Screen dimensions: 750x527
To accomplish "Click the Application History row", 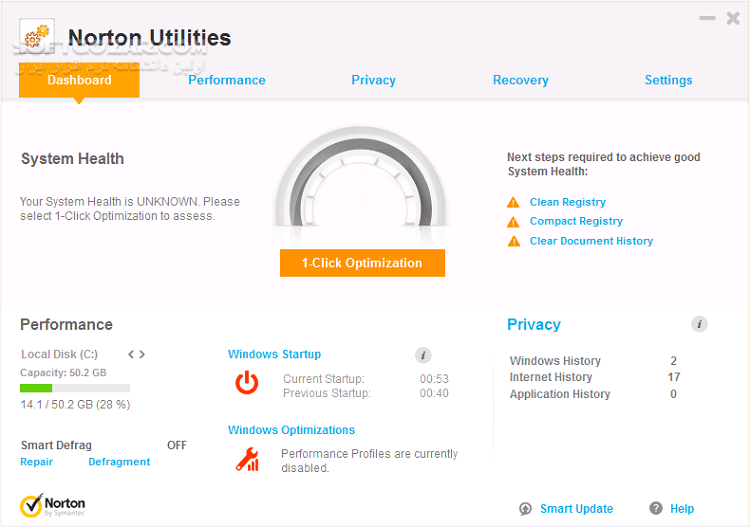I will pyautogui.click(x=593, y=394).
